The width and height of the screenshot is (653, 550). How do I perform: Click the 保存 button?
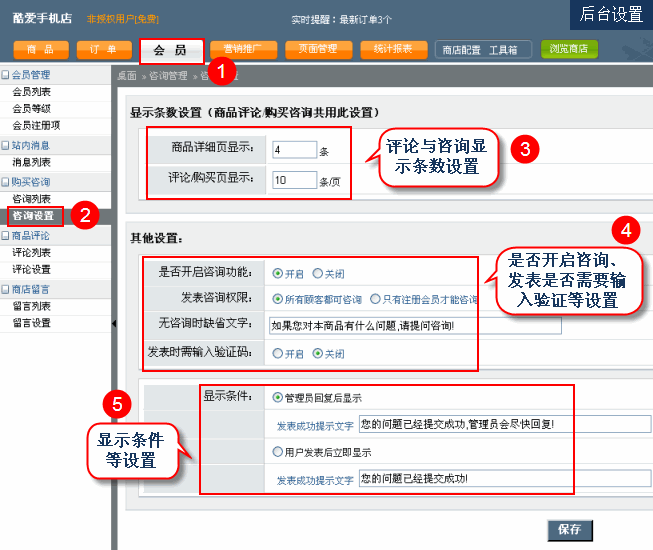570,530
